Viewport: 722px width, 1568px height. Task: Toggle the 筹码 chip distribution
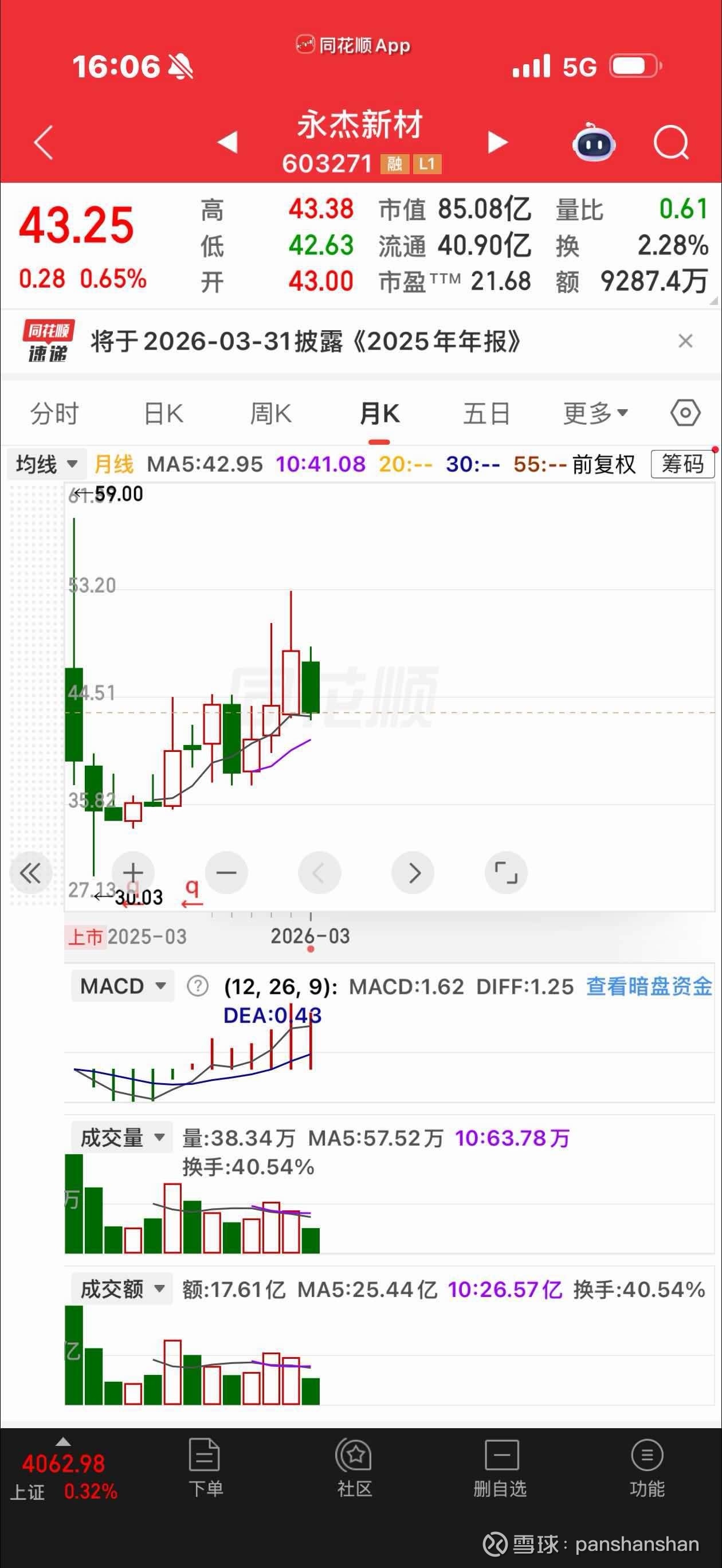(x=682, y=464)
